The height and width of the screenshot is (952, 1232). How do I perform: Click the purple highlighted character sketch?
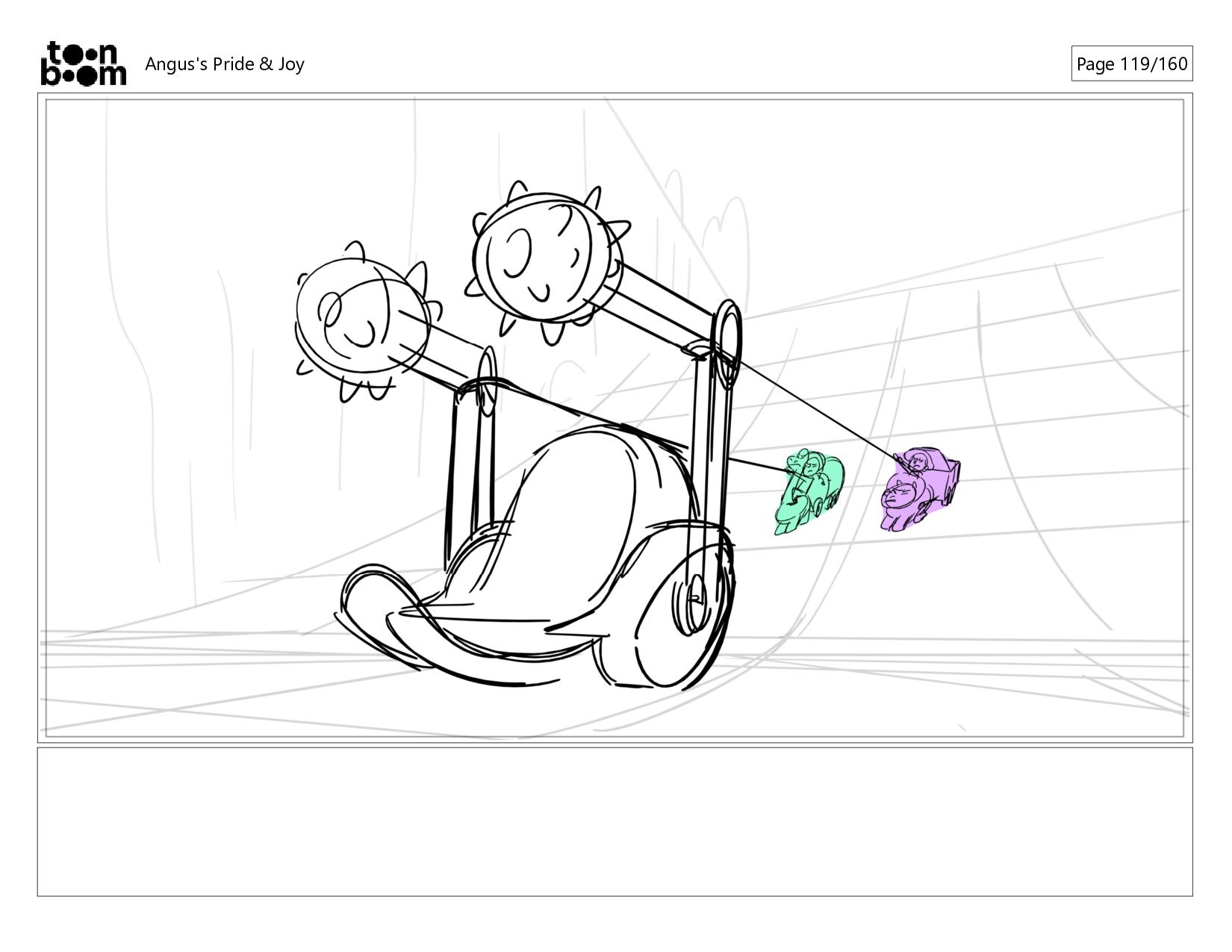coord(920,488)
